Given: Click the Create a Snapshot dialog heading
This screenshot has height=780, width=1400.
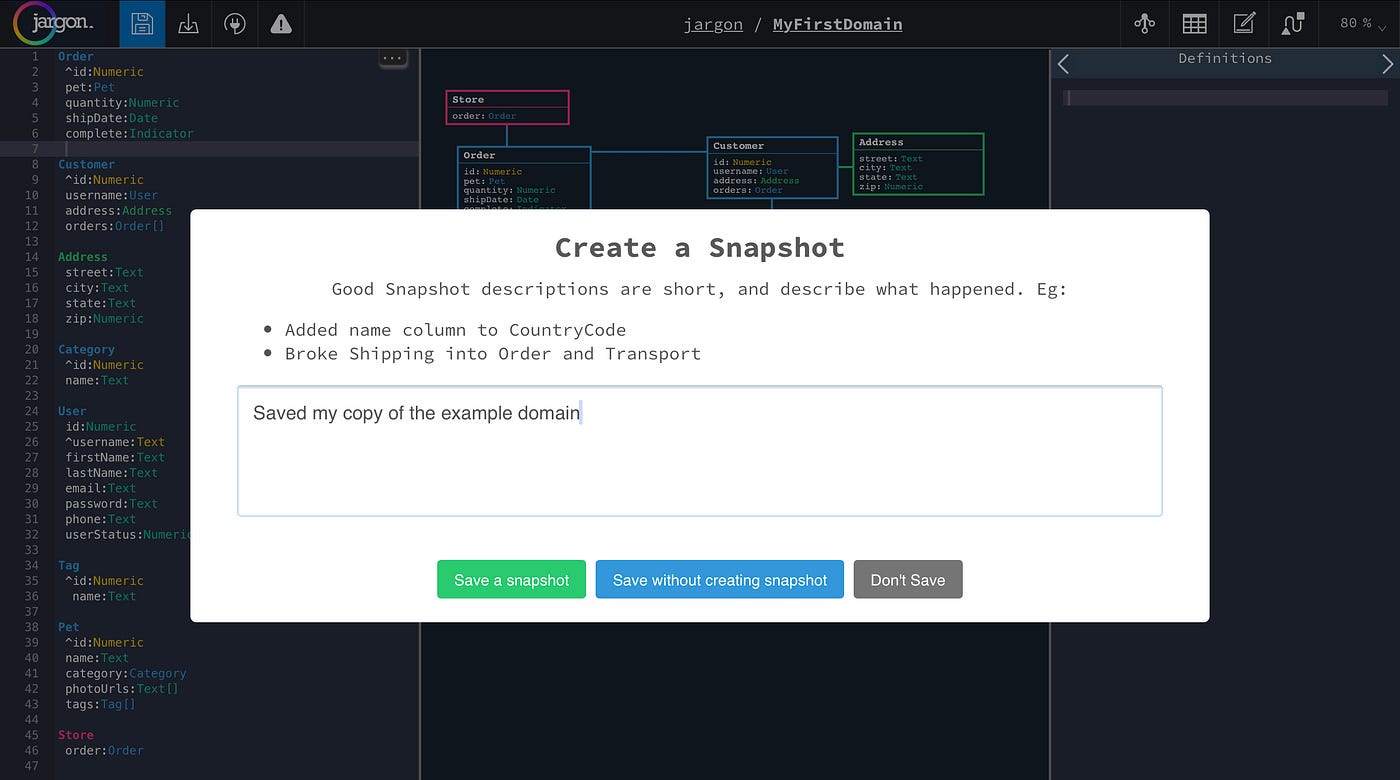Looking at the screenshot, I should pyautogui.click(x=700, y=247).
